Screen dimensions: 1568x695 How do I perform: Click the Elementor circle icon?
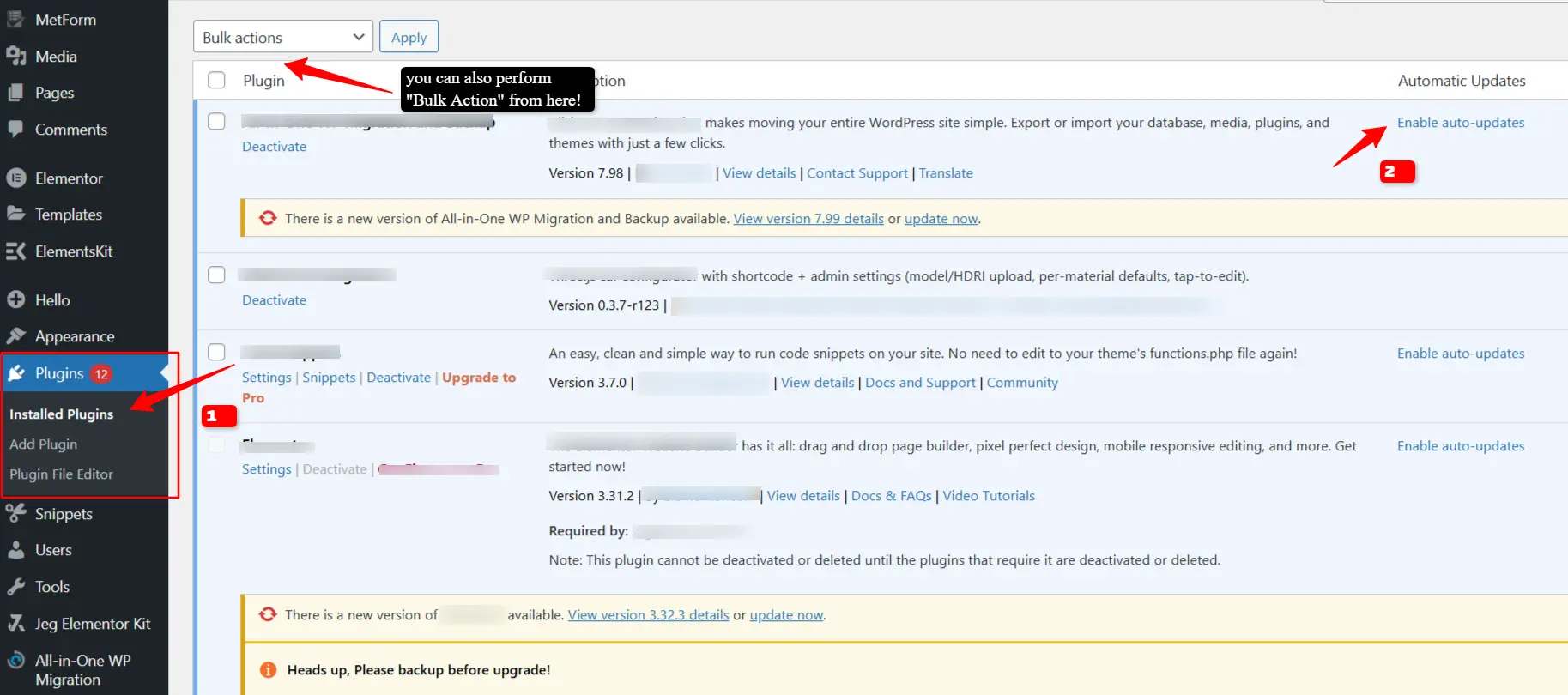pyautogui.click(x=15, y=178)
